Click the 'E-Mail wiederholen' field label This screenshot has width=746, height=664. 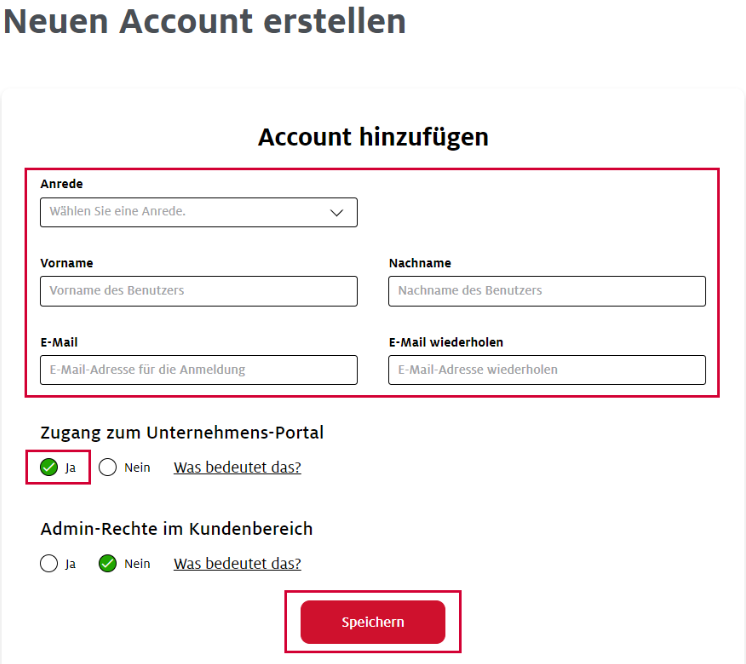tap(446, 342)
